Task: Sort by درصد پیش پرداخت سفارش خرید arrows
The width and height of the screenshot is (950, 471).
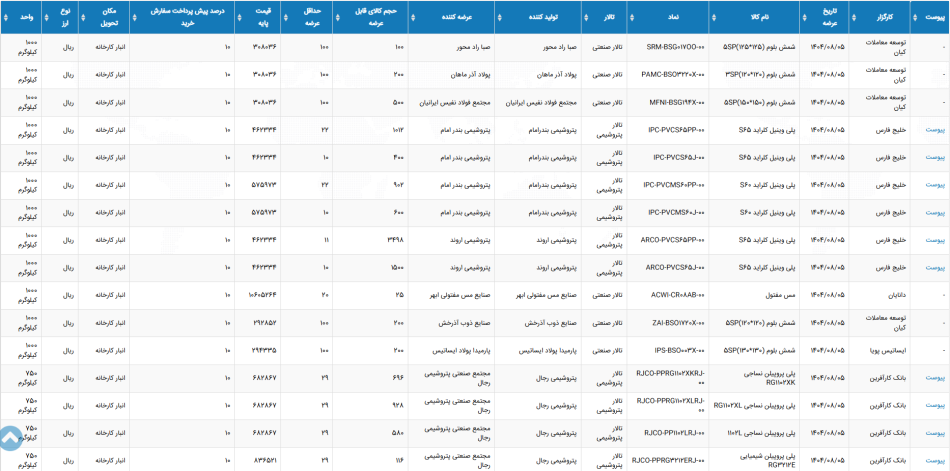Action: point(133,18)
